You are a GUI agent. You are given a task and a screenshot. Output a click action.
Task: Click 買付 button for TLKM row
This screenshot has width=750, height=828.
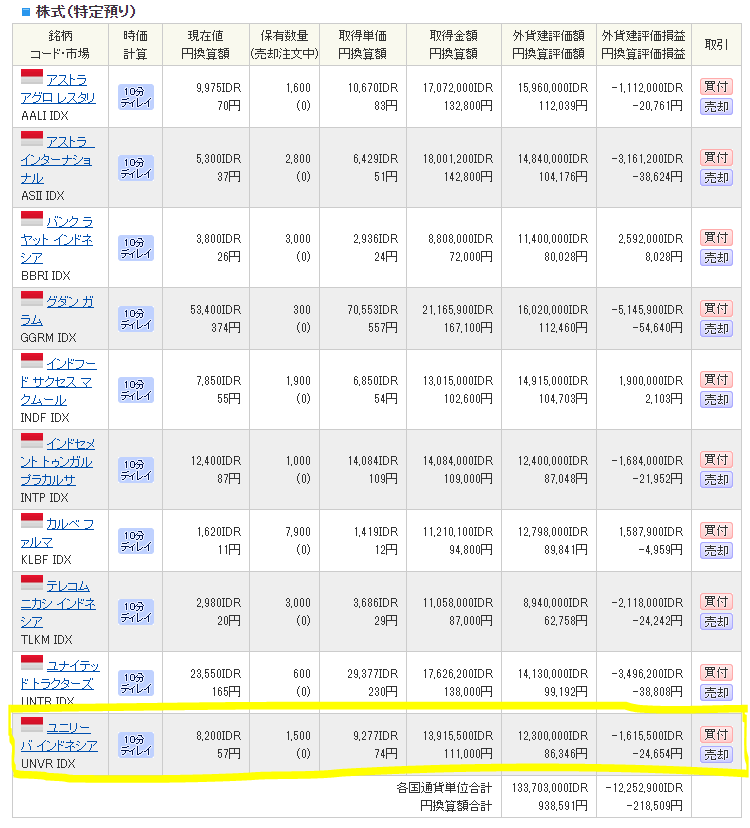pos(716,601)
